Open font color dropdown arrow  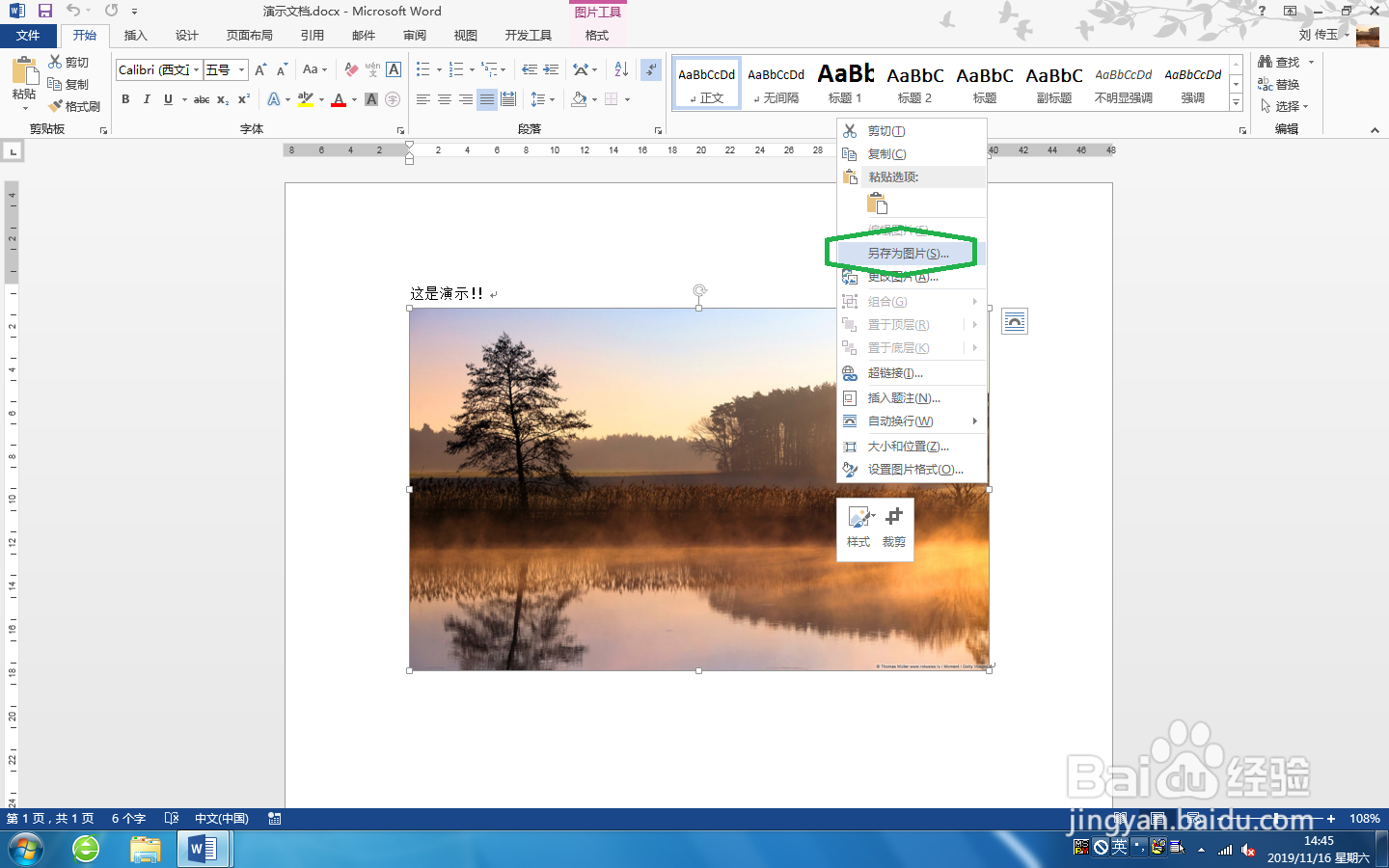tap(354, 99)
